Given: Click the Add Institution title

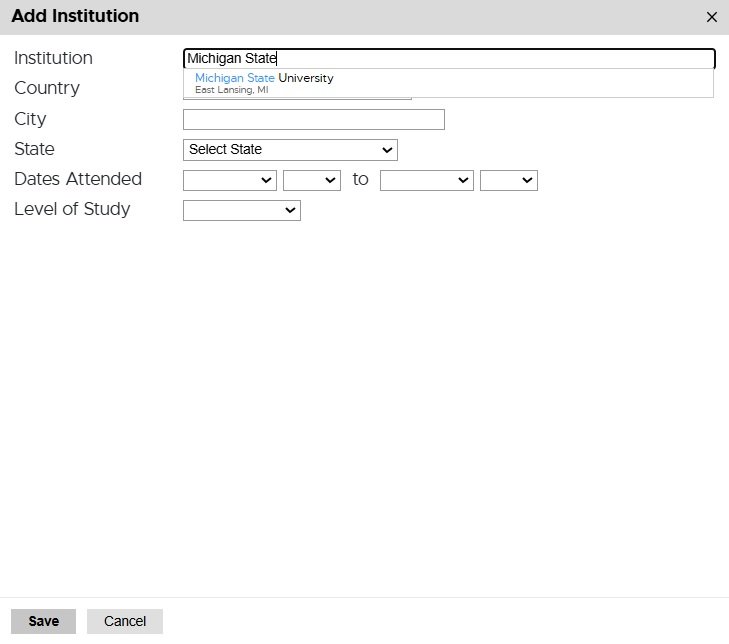Looking at the screenshot, I should point(75,16).
